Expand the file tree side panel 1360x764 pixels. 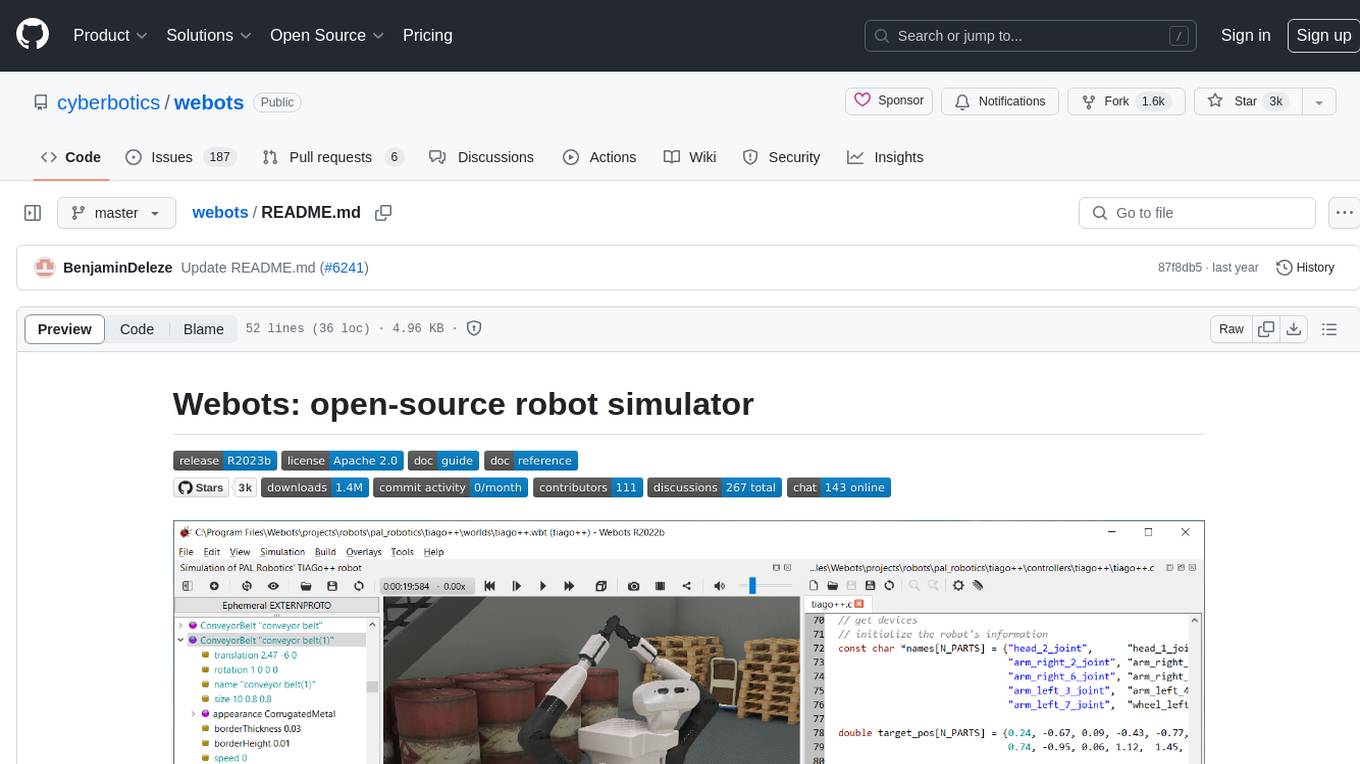(x=33, y=213)
